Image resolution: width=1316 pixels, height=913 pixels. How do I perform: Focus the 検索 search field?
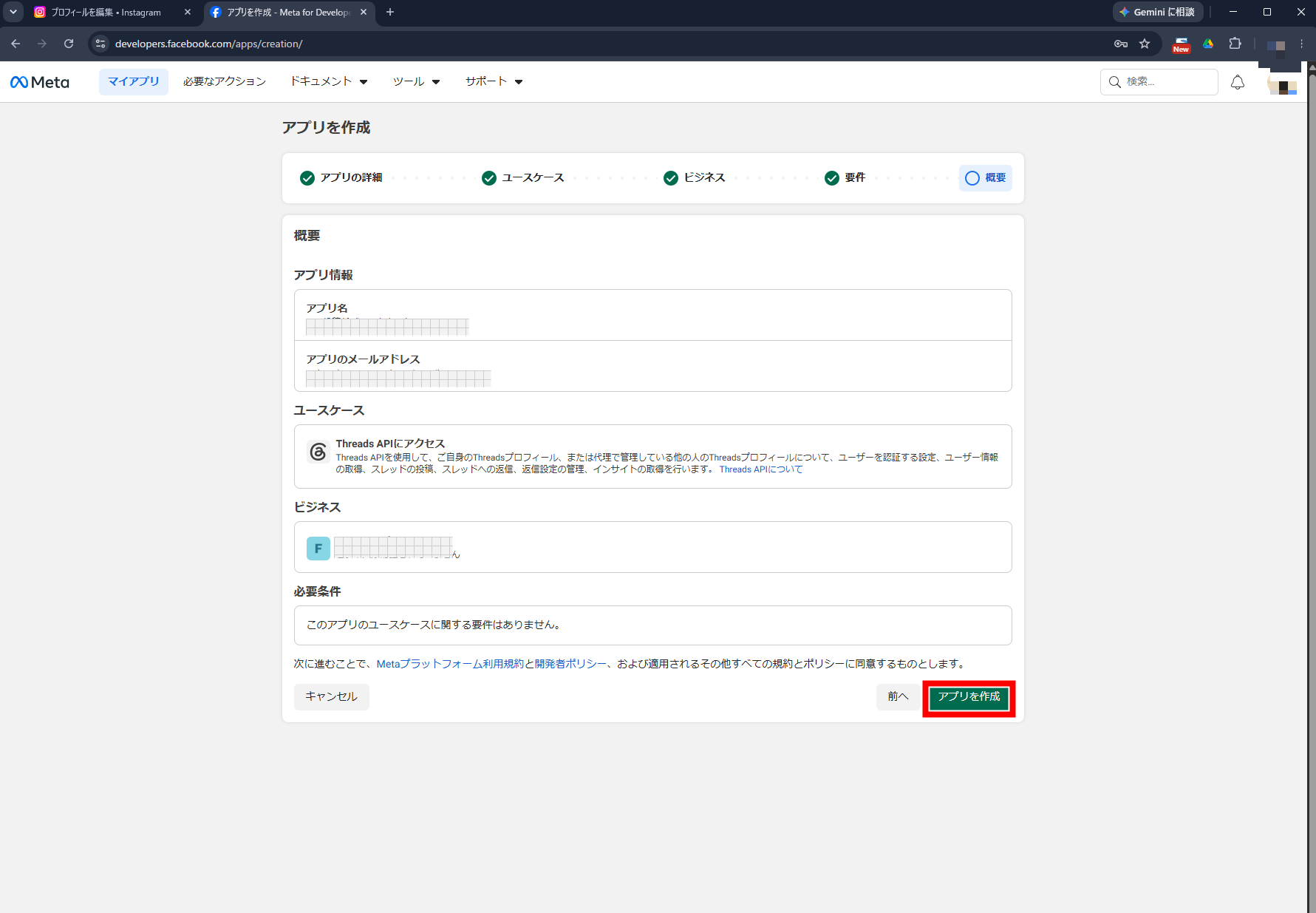(1159, 82)
